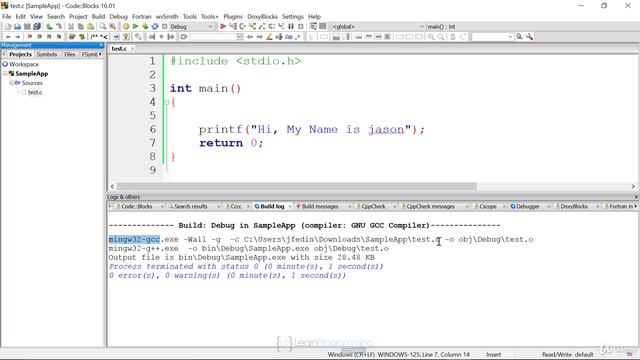Click the Debugging windows icon
This screenshot has width=640, height=360.
pyautogui.click(x=313, y=27)
